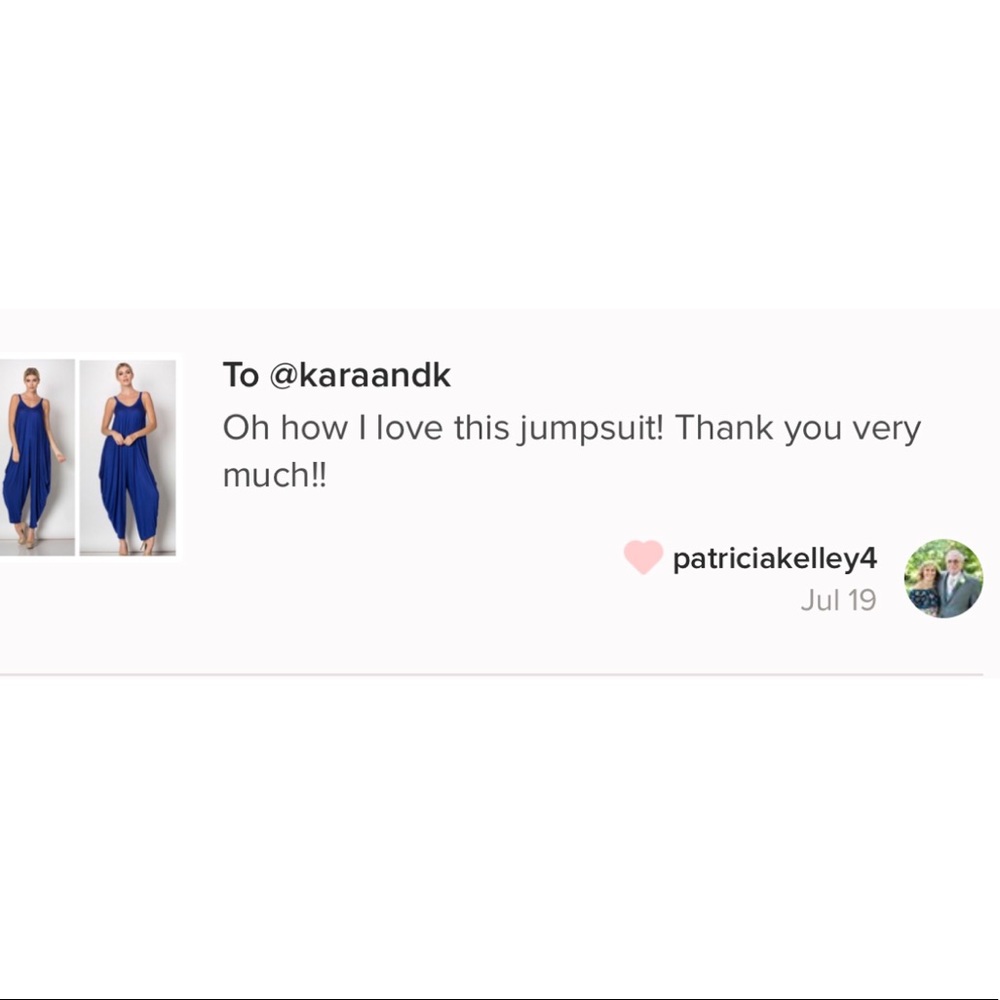Visit the @karaandk mention
Image resolution: width=1000 pixels, height=1000 pixels.
[x=360, y=374]
